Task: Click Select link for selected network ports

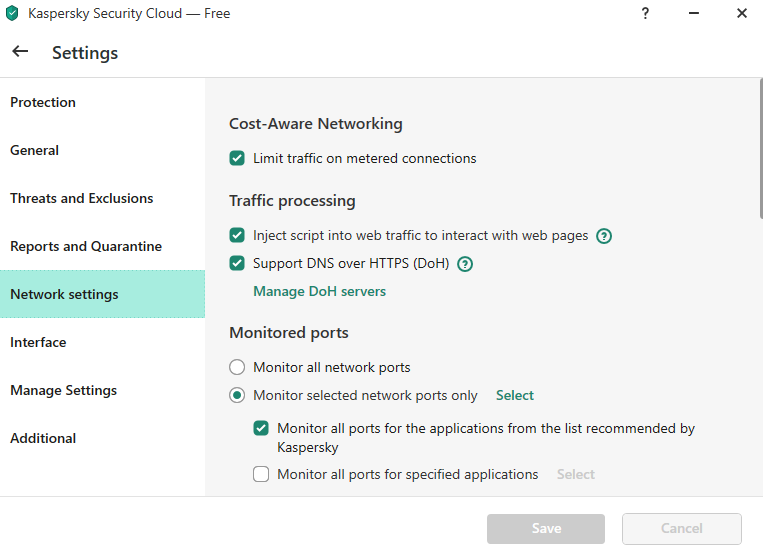Action: [515, 395]
